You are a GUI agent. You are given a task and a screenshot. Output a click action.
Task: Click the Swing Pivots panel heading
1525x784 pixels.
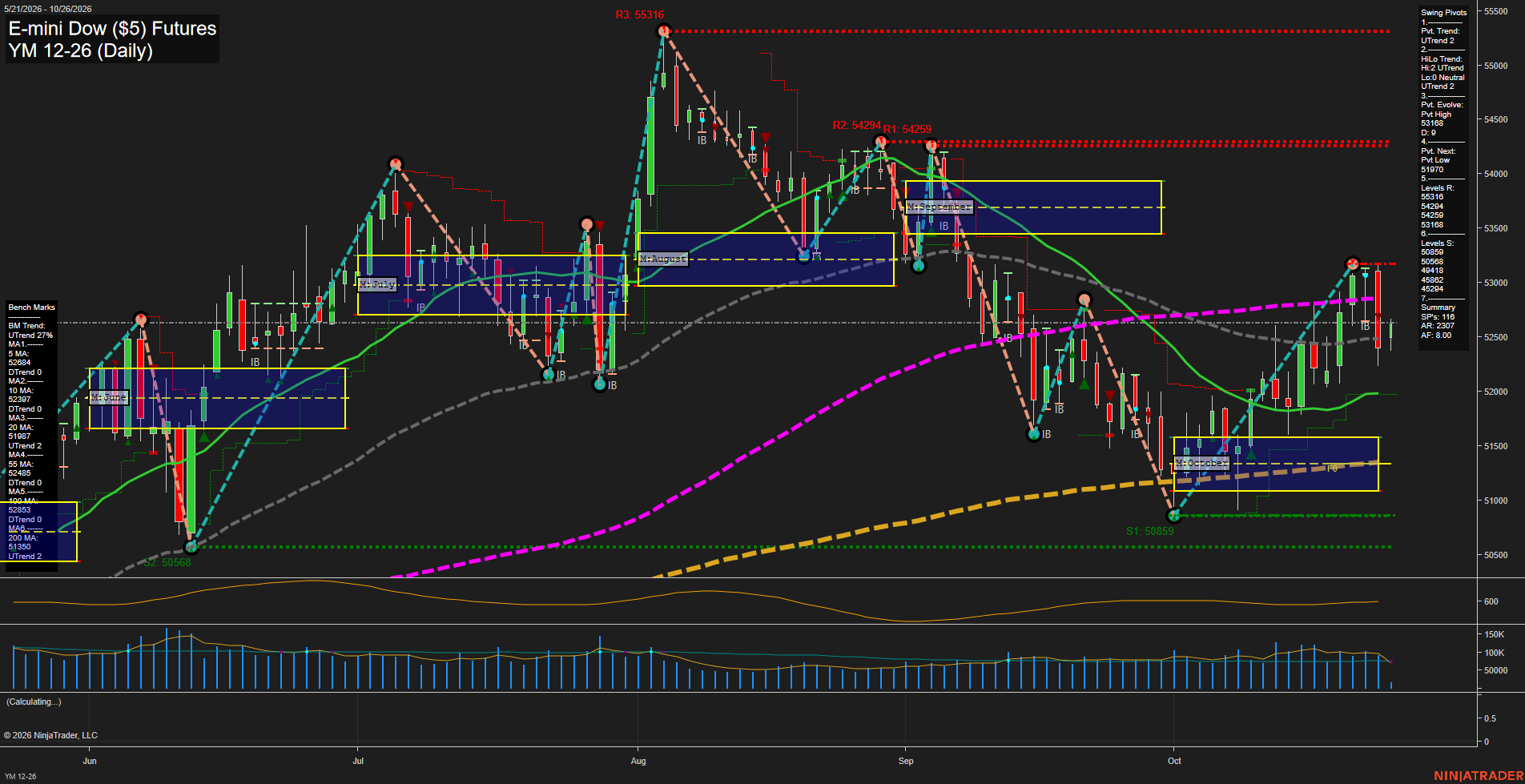(x=1444, y=13)
